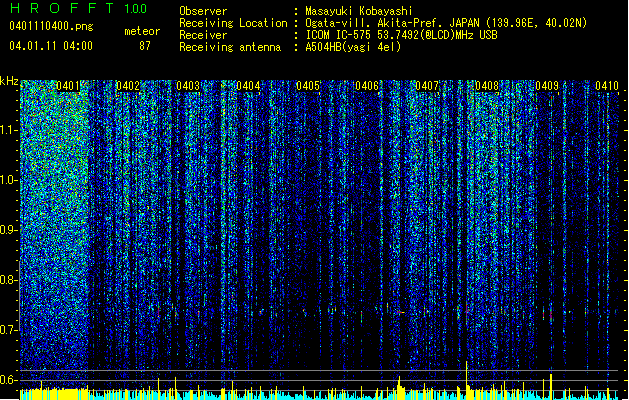Click the 1.1 kHz axis label

(8, 130)
